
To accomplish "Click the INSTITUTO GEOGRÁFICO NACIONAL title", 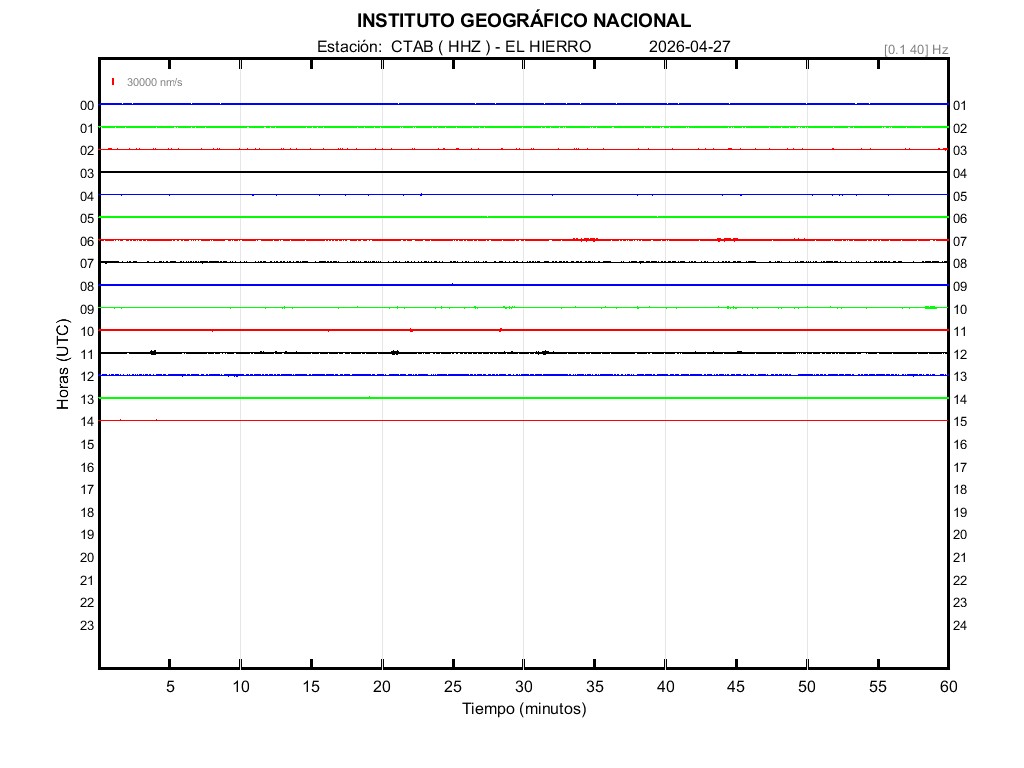I will (x=523, y=21).
